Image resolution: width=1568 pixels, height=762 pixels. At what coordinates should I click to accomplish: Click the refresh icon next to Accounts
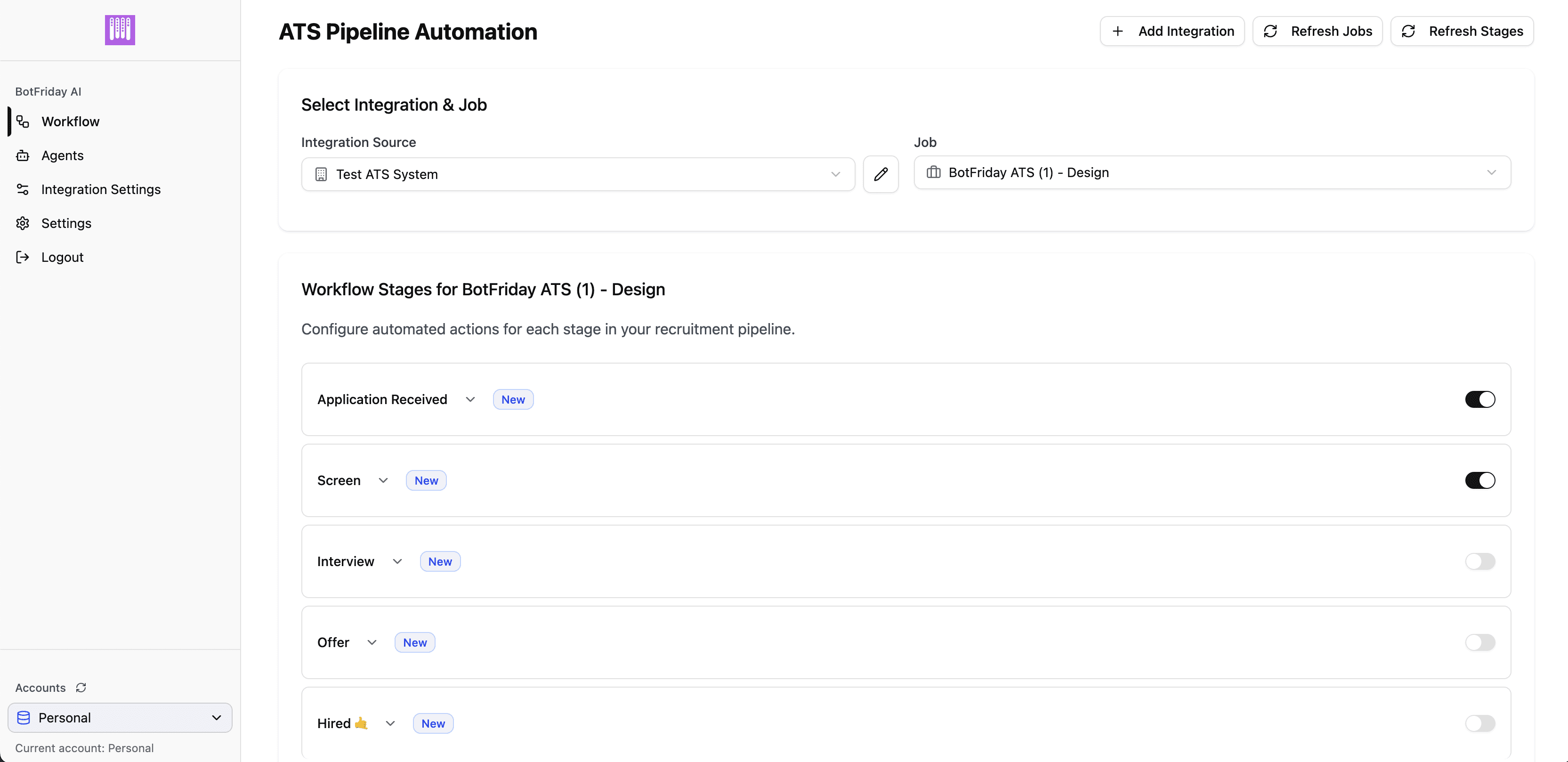81,688
